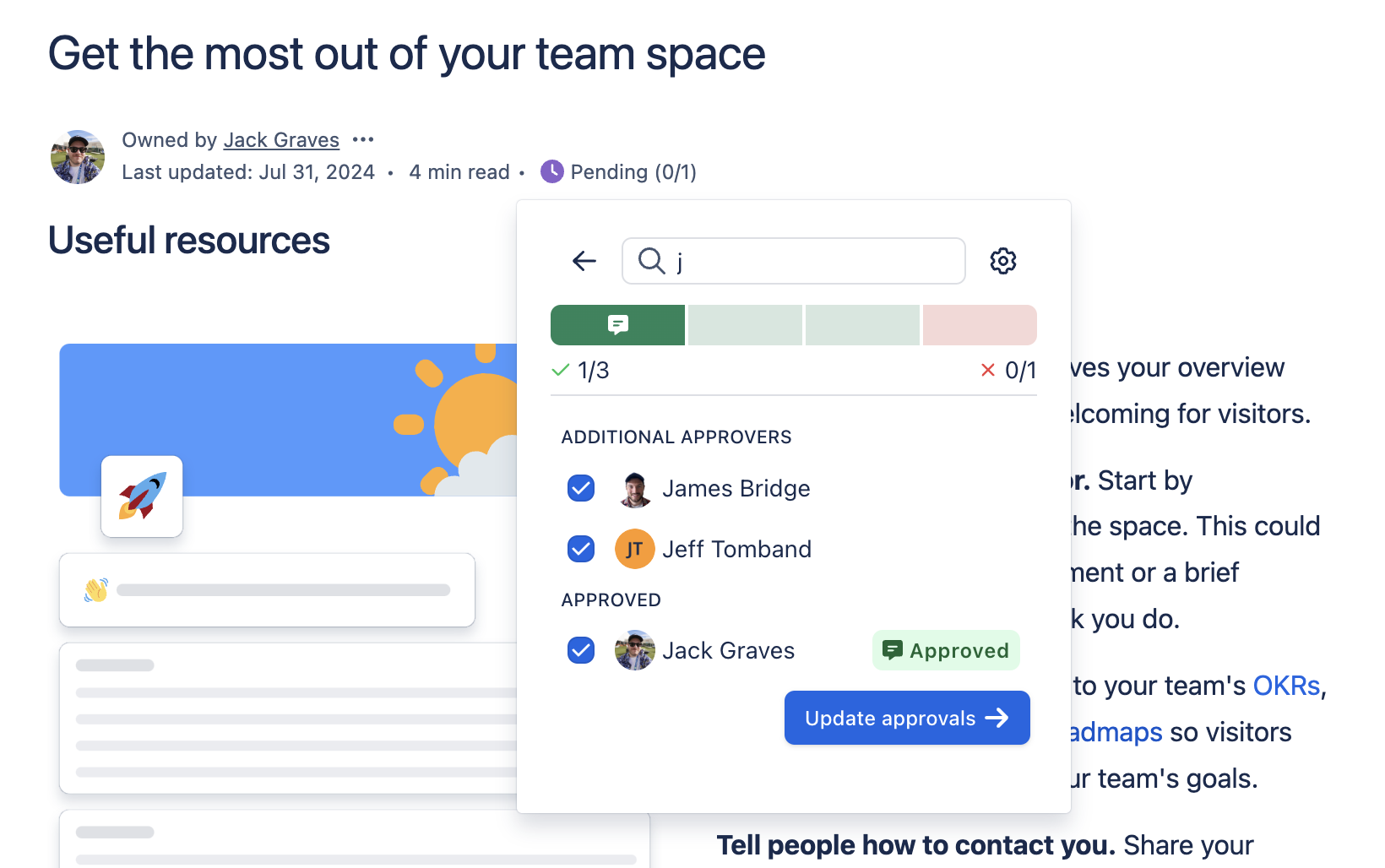Click the magnifying glass search icon
This screenshot has width=1385, height=868.
(x=650, y=261)
